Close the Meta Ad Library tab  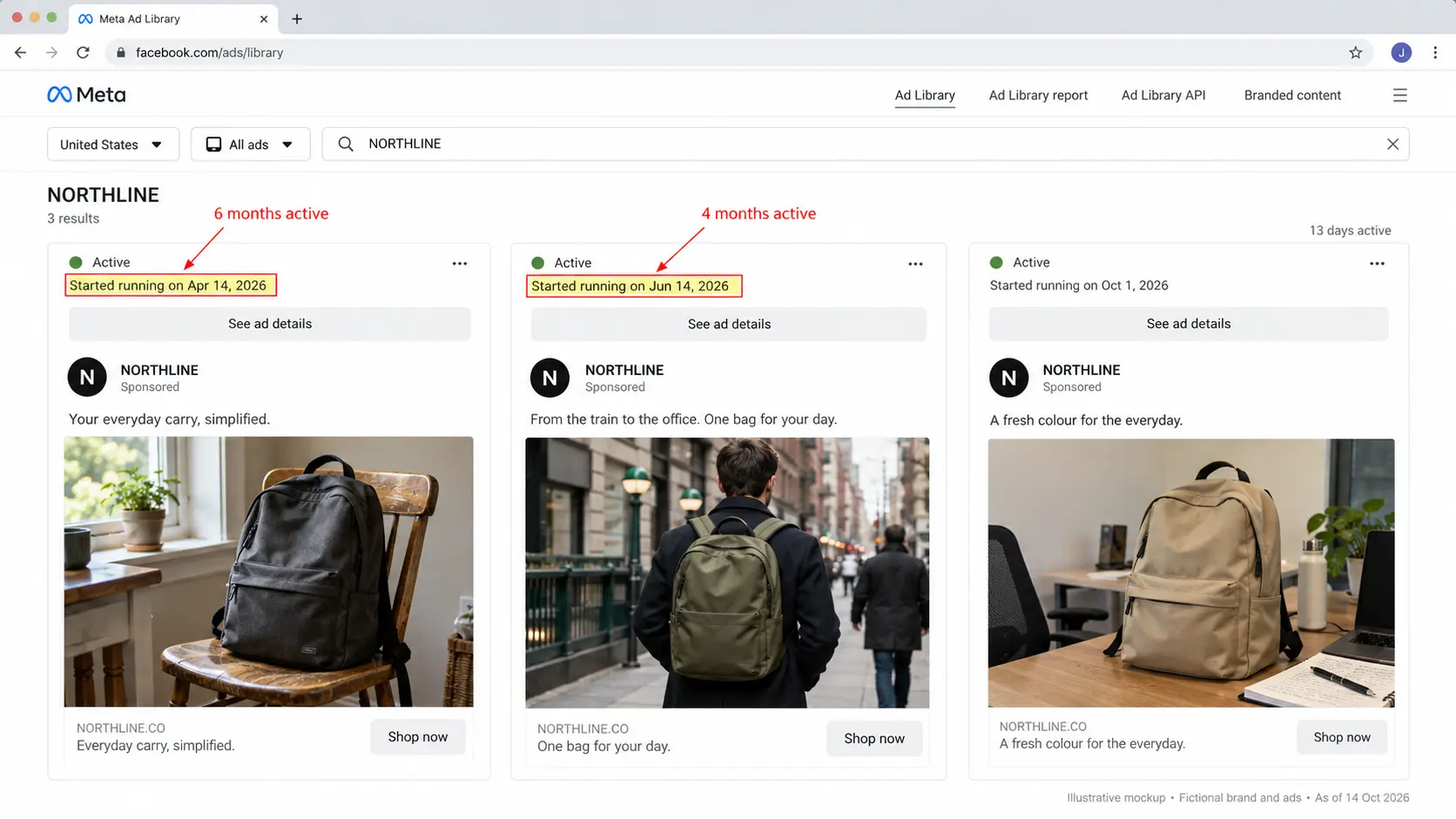[x=264, y=19]
